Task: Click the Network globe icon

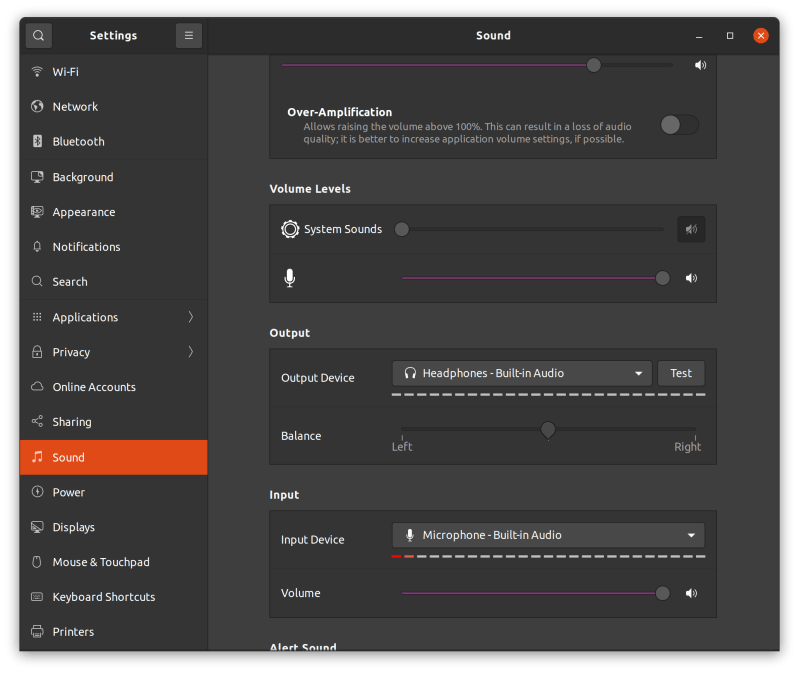Action: pyautogui.click(x=37, y=106)
